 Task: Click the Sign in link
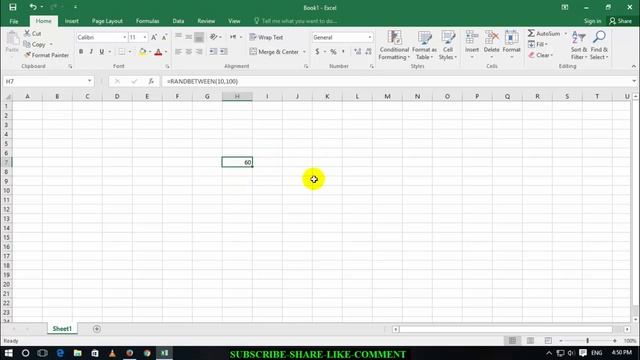tap(592, 21)
